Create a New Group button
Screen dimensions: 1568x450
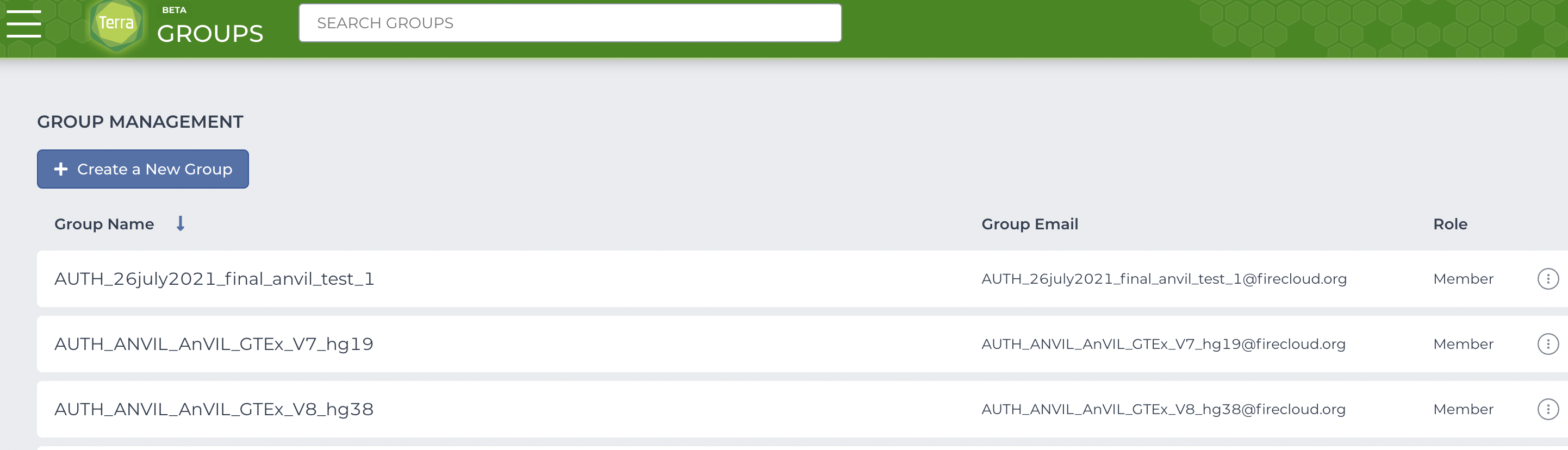pyautogui.click(x=142, y=169)
